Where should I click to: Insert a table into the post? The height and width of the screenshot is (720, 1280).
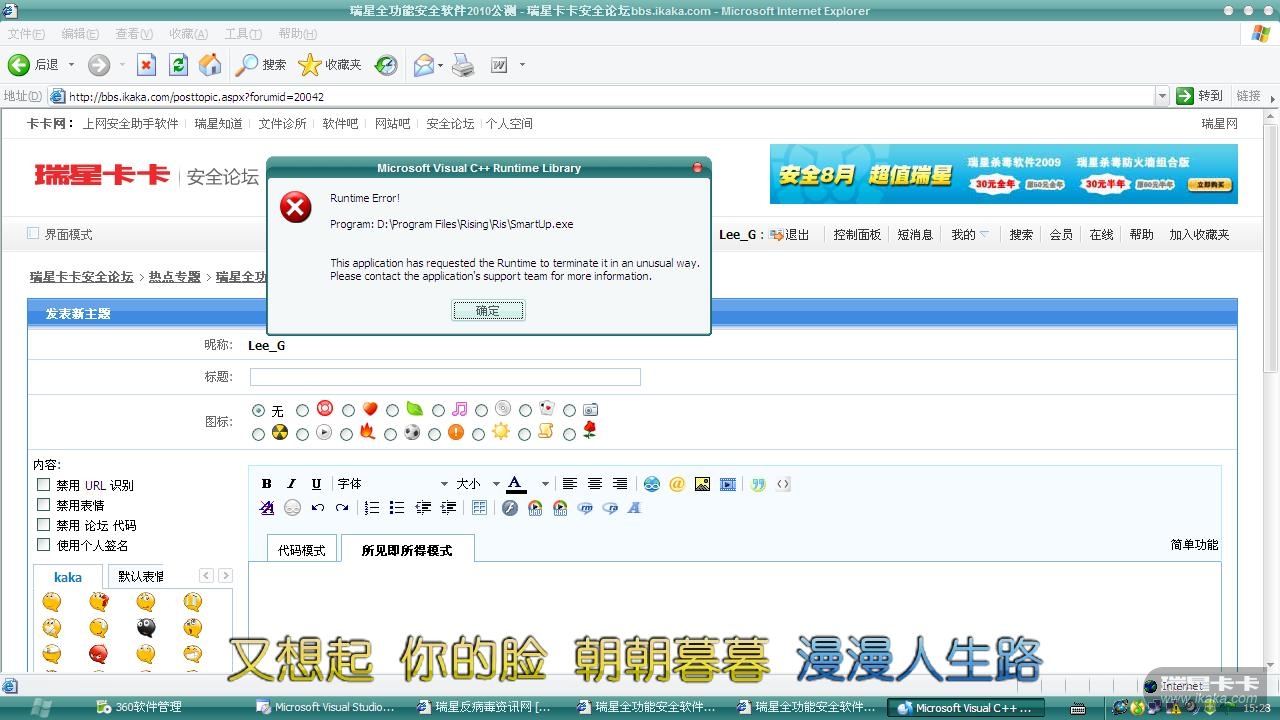[479, 508]
